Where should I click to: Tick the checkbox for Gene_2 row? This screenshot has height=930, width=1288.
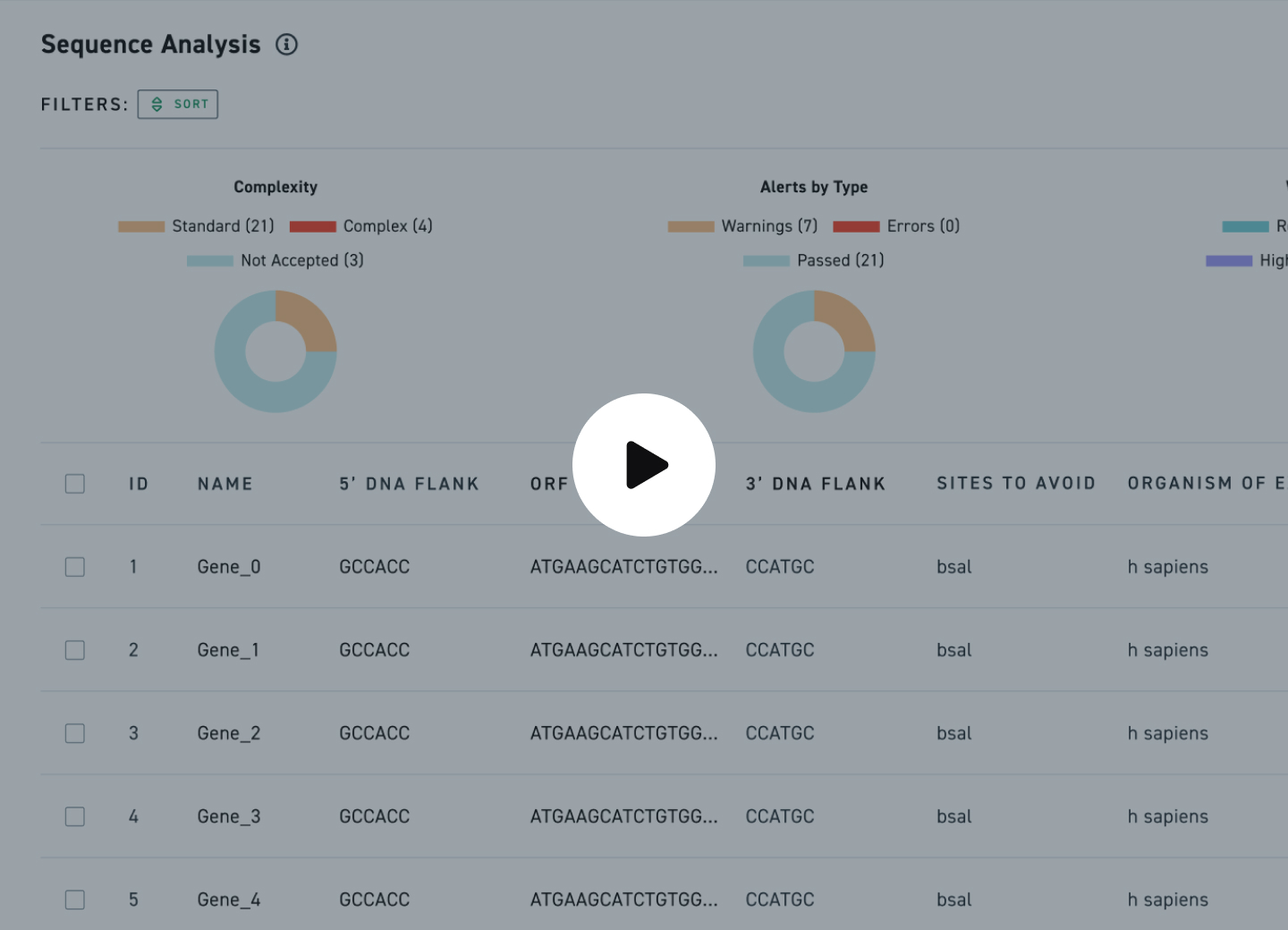pos(75,733)
